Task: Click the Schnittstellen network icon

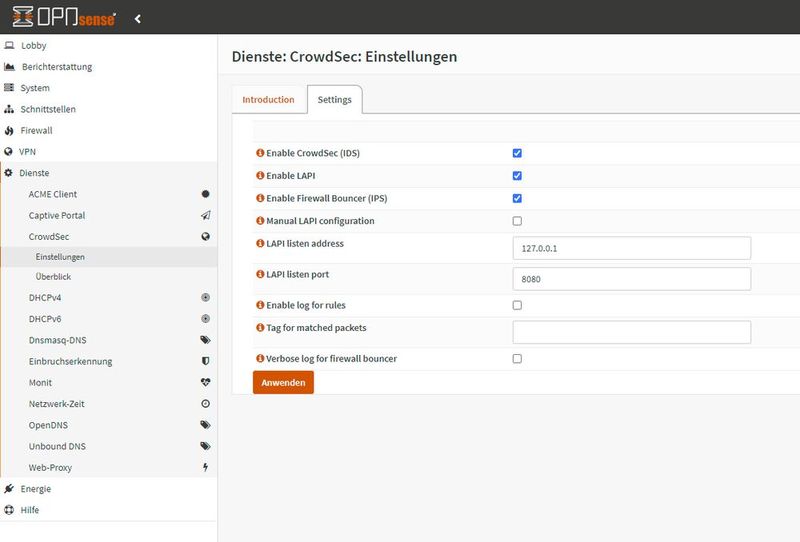Action: pos(9,109)
